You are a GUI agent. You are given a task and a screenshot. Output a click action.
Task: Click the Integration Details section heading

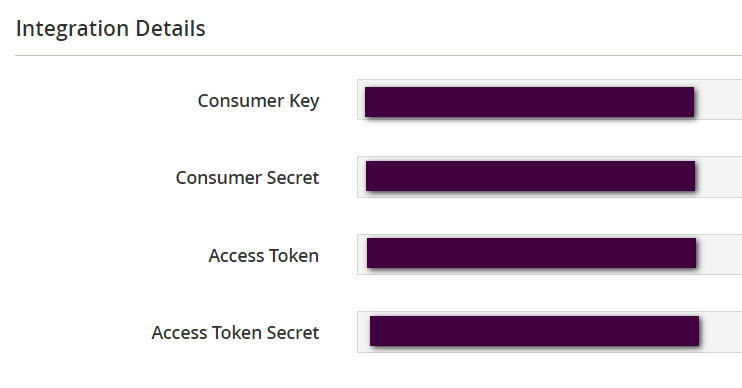(x=111, y=28)
